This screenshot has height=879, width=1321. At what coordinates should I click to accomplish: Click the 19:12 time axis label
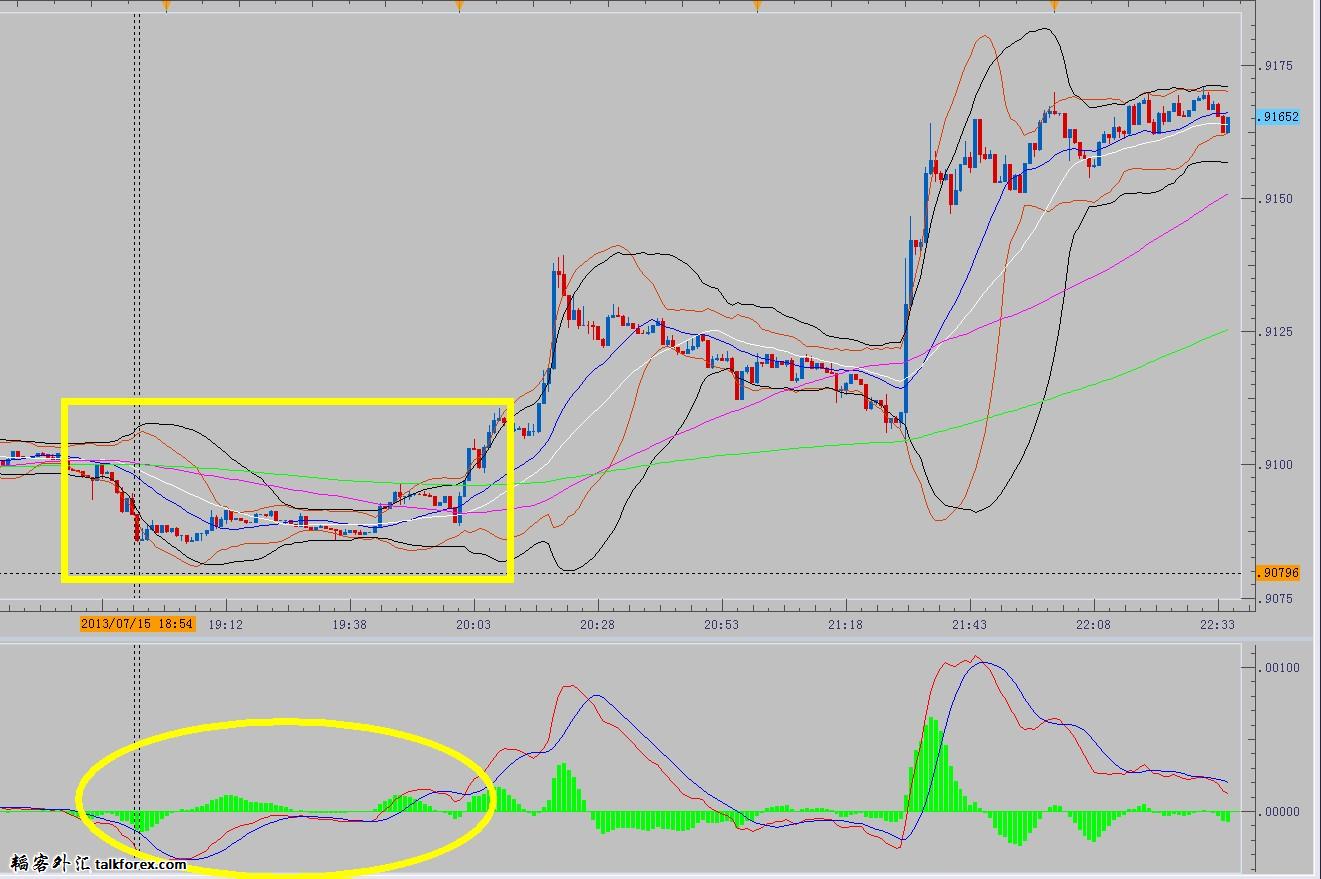tap(224, 624)
